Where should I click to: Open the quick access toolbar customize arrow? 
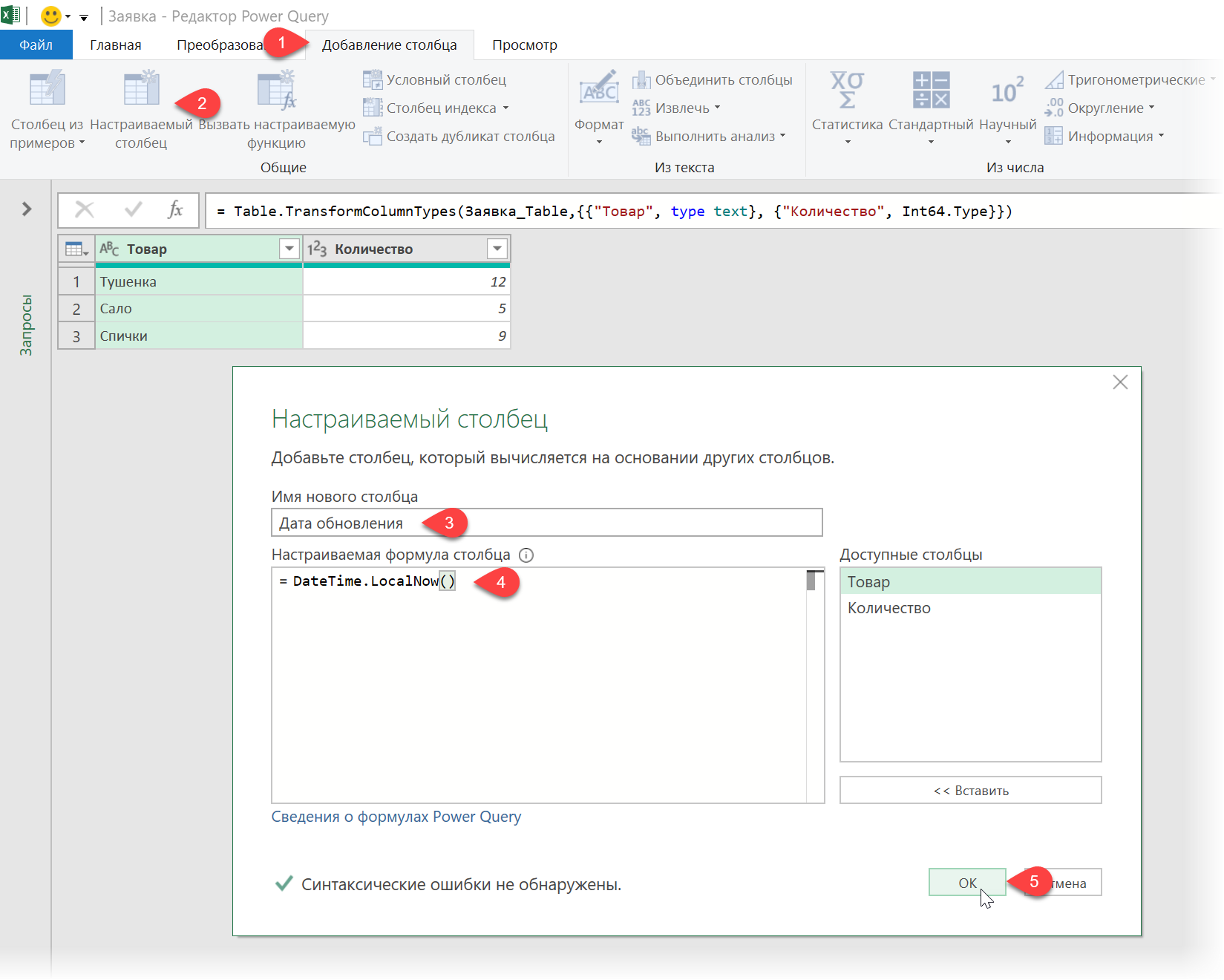click(x=84, y=17)
